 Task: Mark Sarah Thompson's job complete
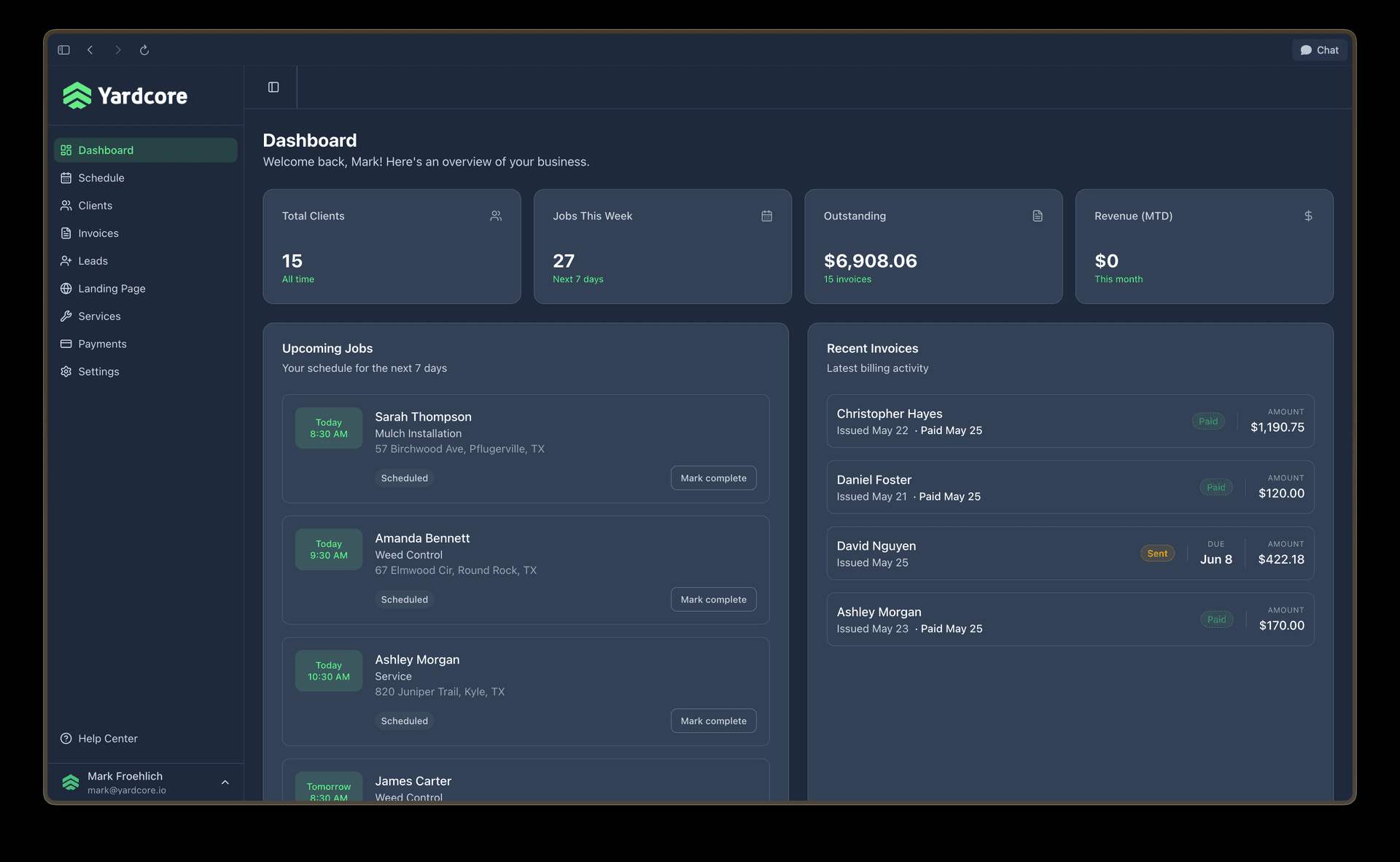click(714, 478)
